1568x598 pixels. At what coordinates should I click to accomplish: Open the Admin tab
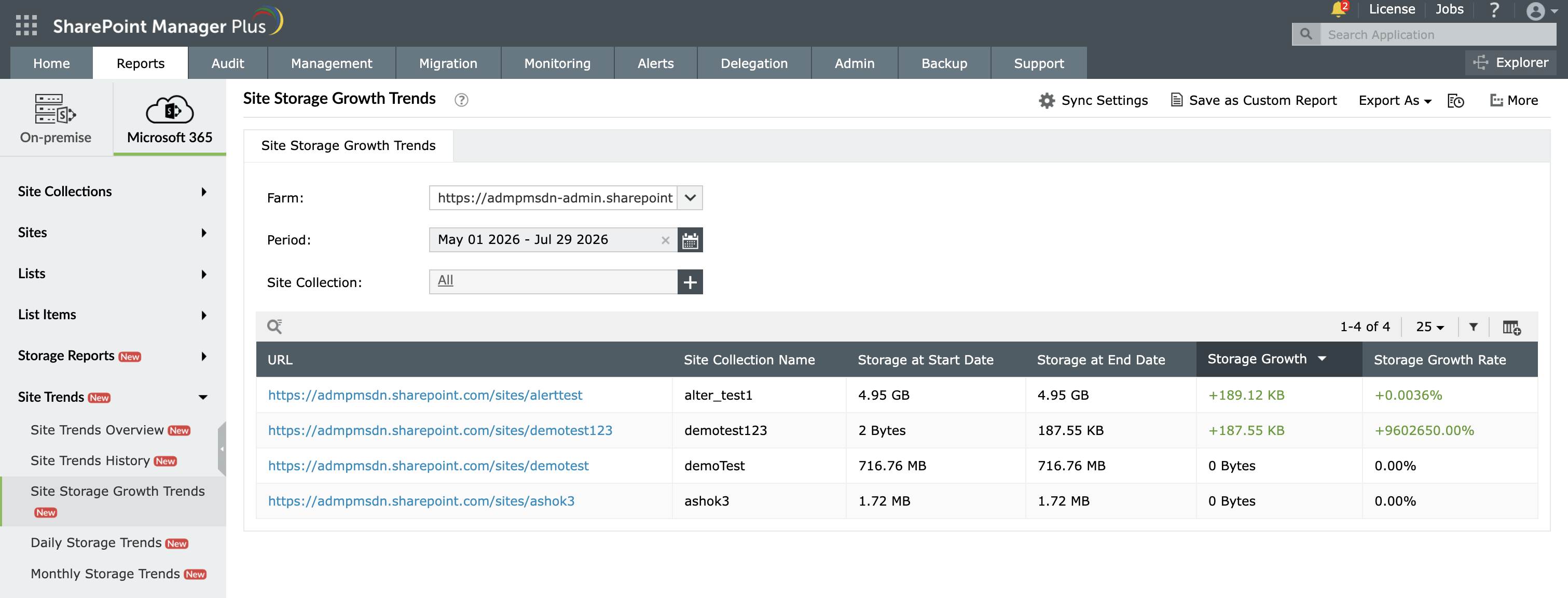pos(855,63)
